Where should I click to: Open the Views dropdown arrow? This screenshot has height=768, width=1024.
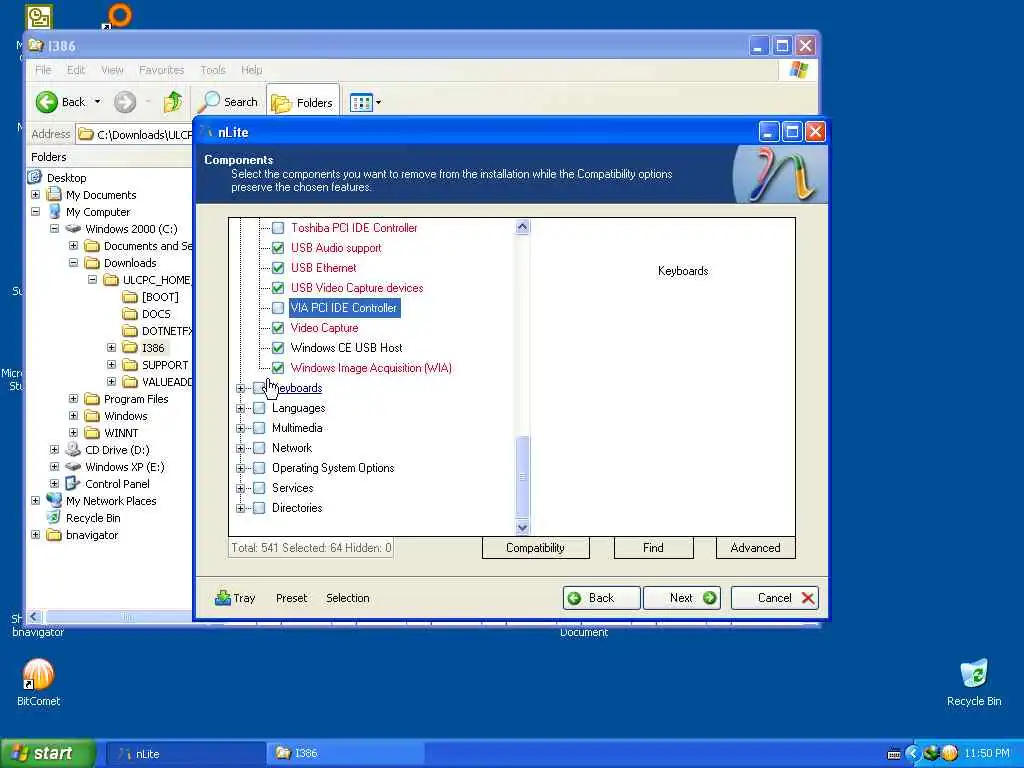[x=378, y=103]
